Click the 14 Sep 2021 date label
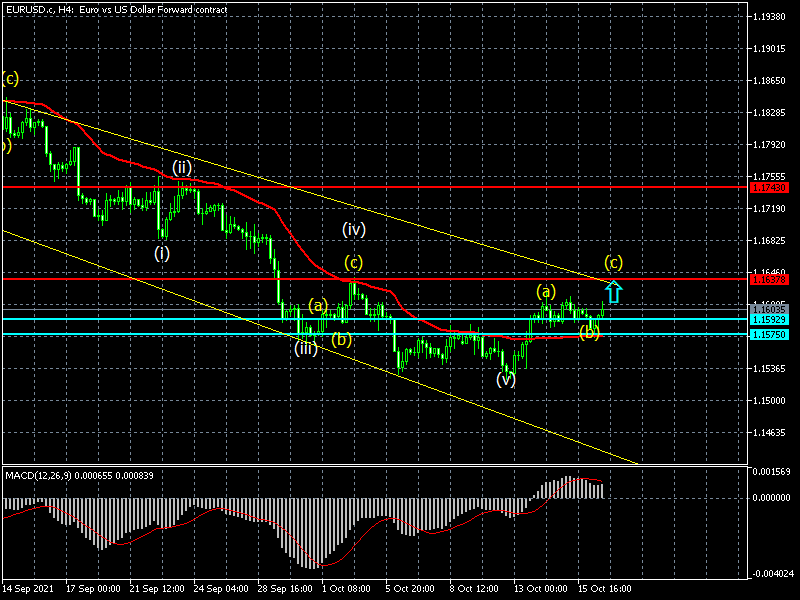The image size is (800, 600). [x=27, y=590]
